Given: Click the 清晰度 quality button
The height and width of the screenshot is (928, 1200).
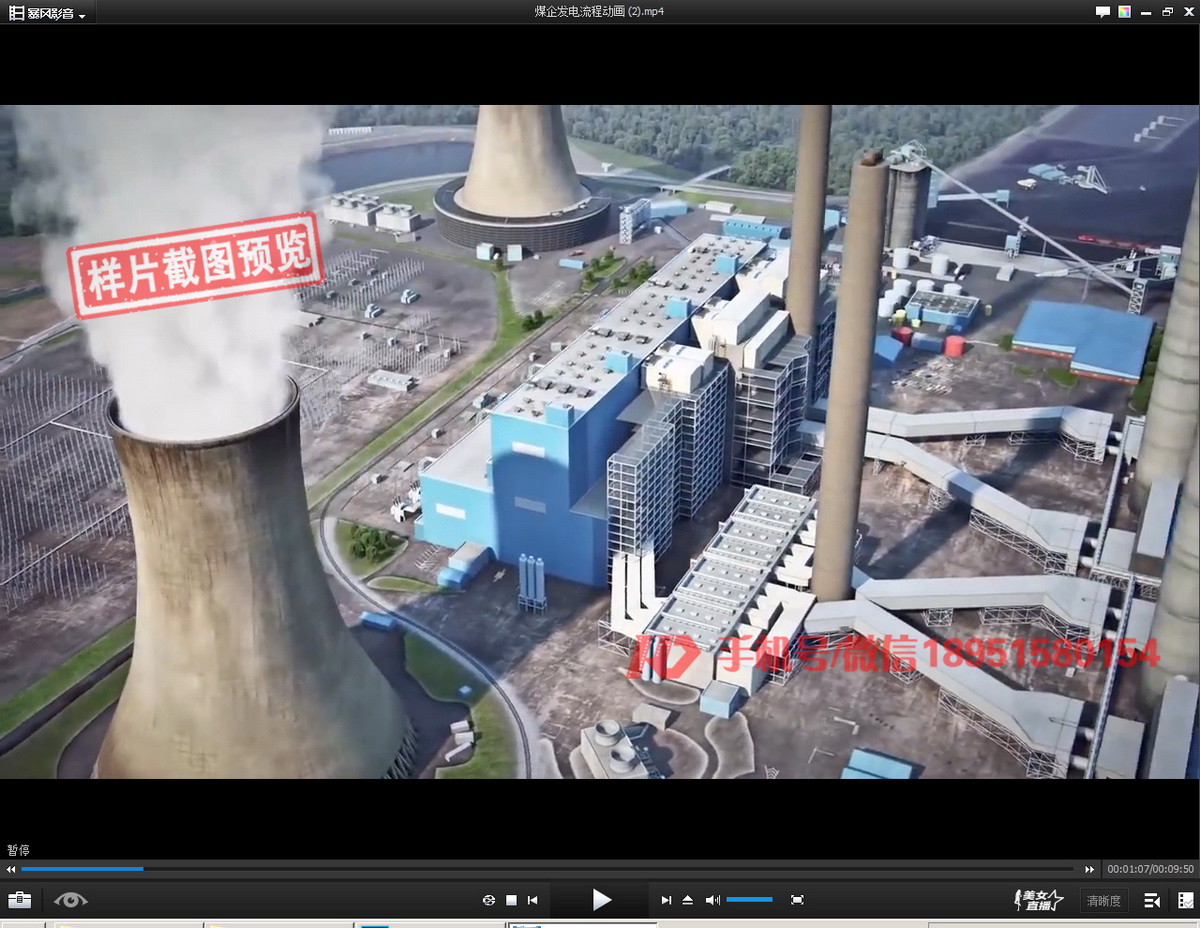Looking at the screenshot, I should pos(1103,900).
